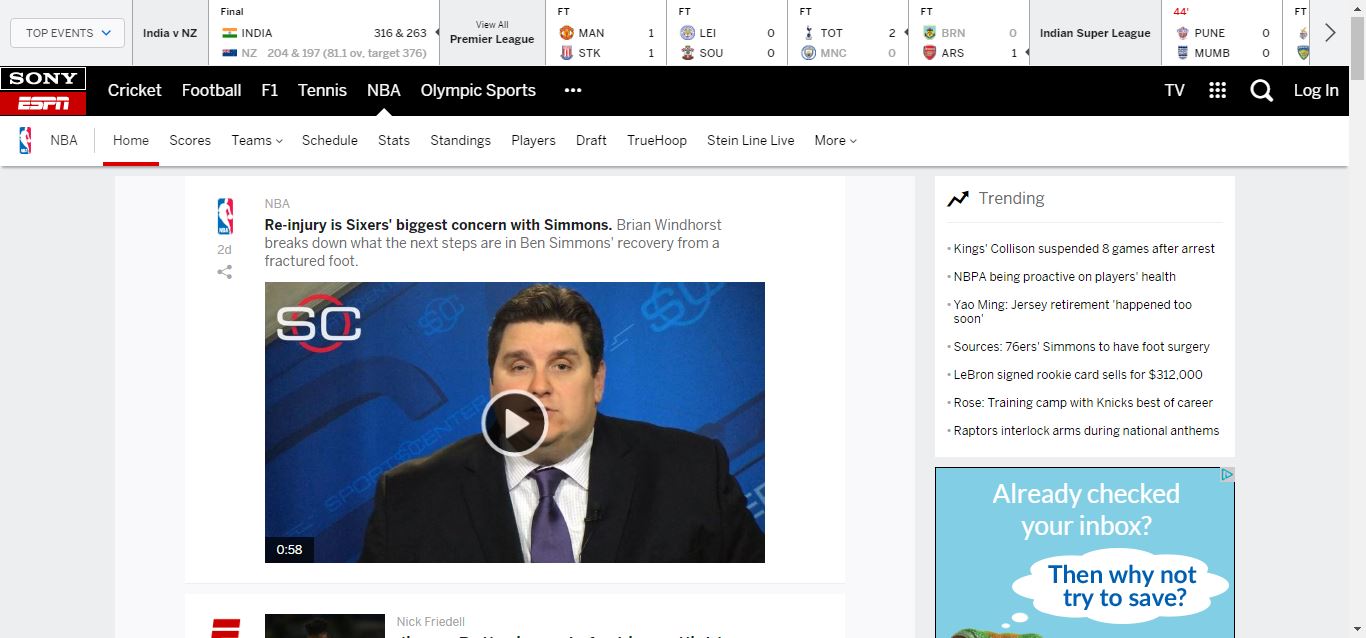Open the Schedule tab

330,141
